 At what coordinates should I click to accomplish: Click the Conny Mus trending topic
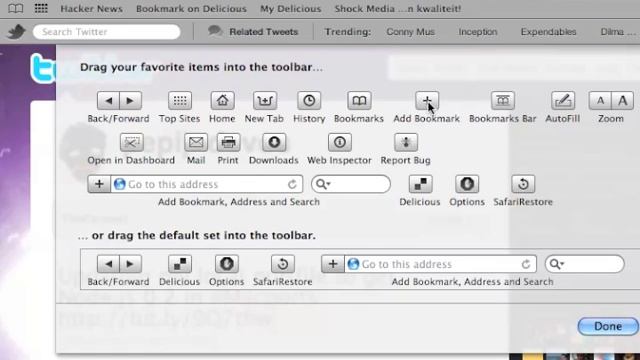[411, 32]
